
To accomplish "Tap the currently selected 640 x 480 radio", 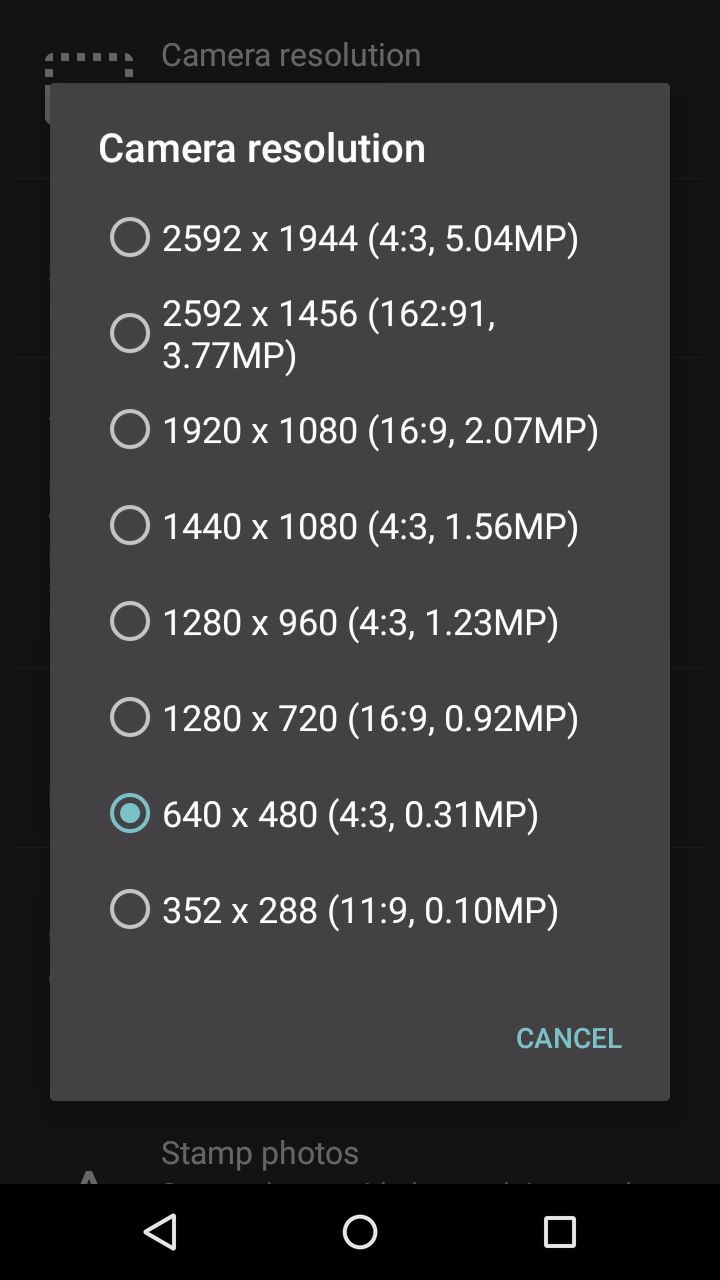I will 130,813.
